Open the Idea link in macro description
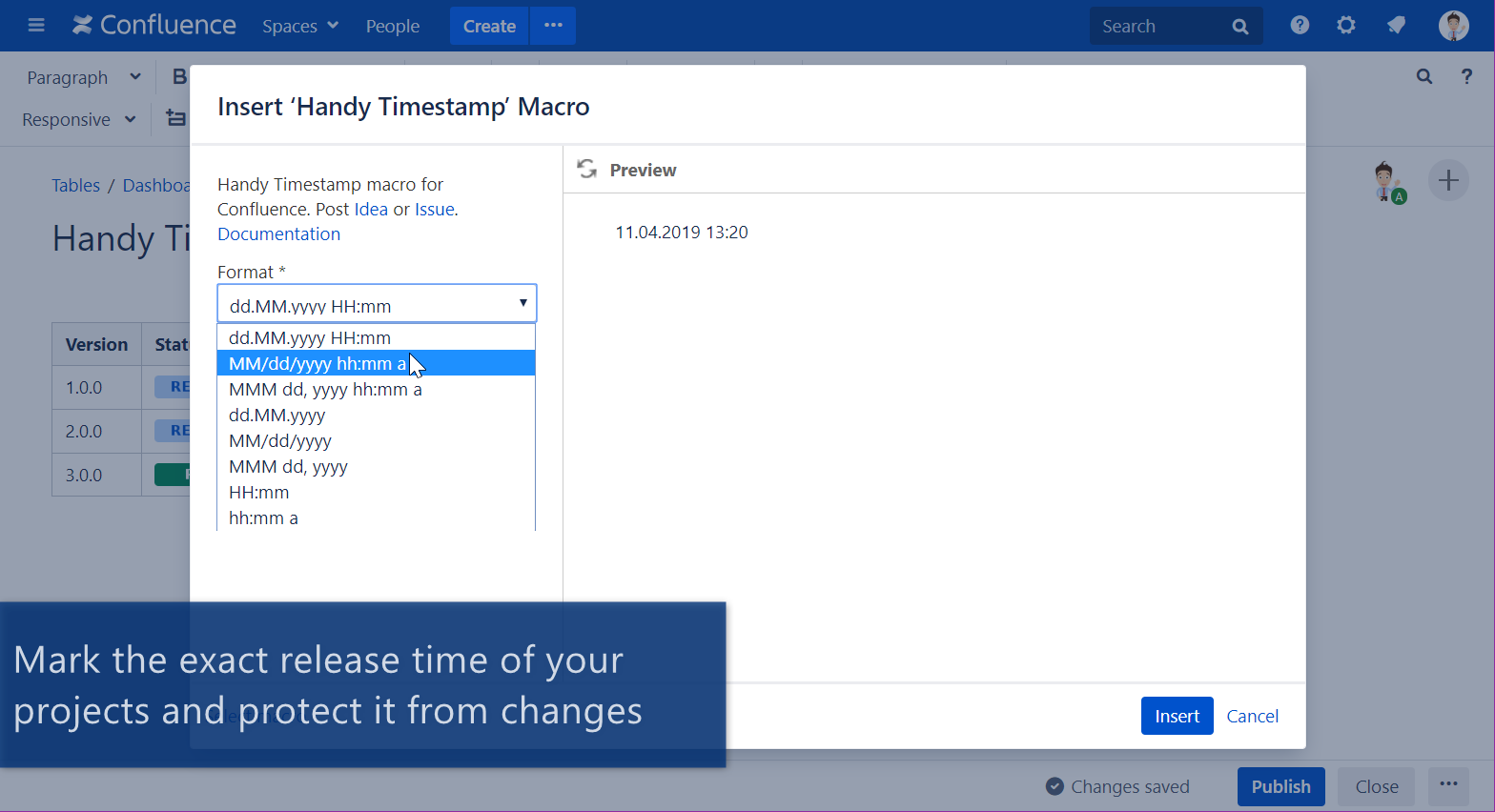 pyautogui.click(x=371, y=210)
